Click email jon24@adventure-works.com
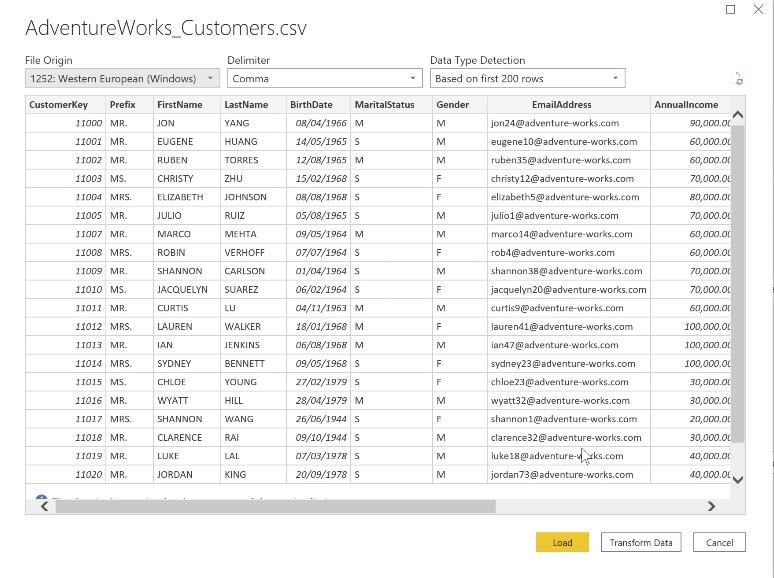 point(569,123)
